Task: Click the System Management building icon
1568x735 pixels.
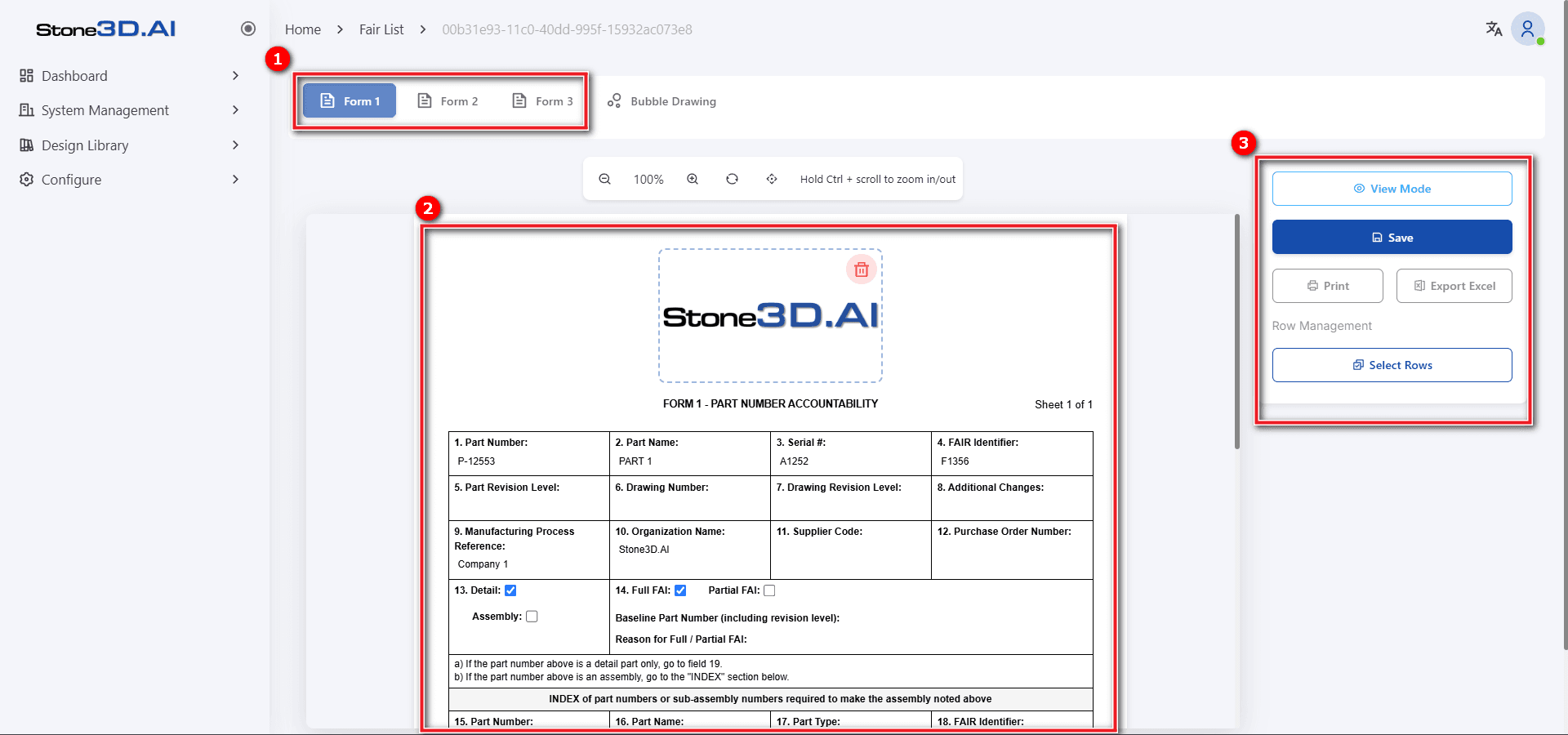Action: (26, 110)
